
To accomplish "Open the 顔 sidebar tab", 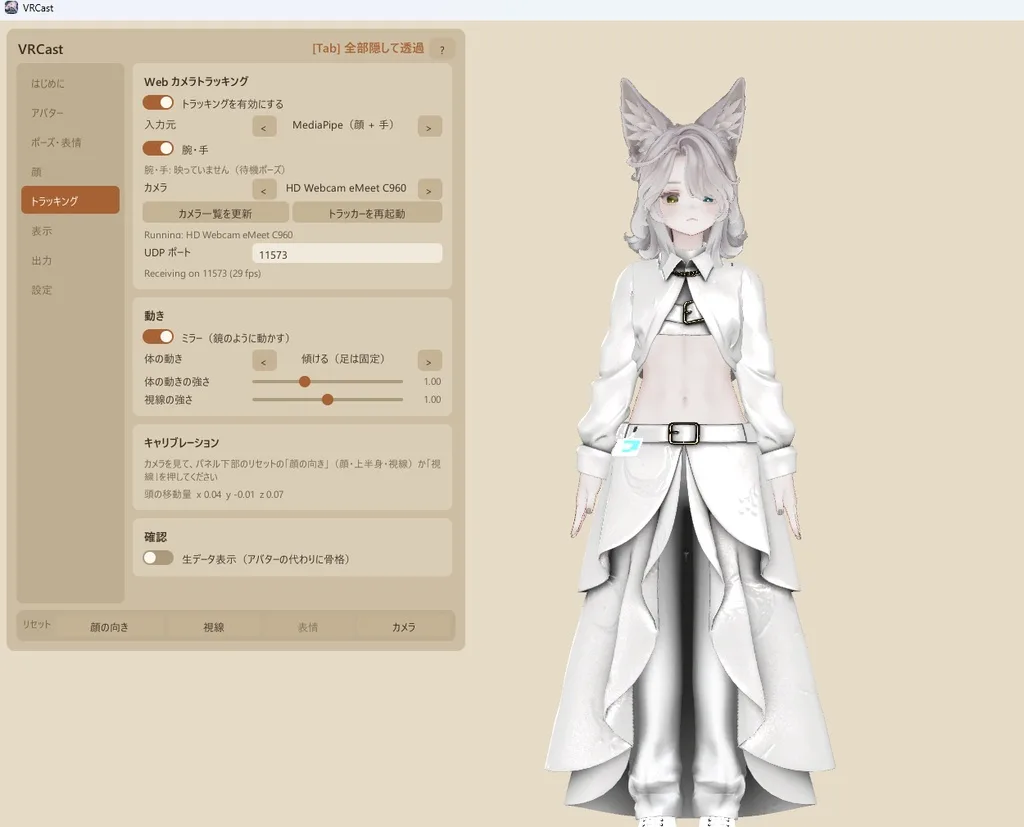I will (71, 172).
